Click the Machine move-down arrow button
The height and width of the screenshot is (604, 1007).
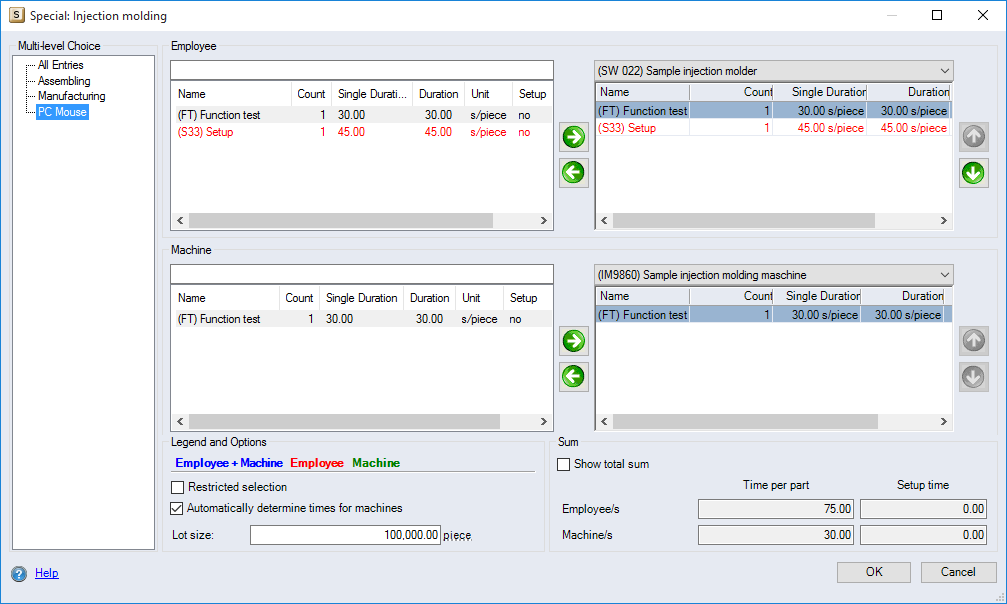(973, 377)
